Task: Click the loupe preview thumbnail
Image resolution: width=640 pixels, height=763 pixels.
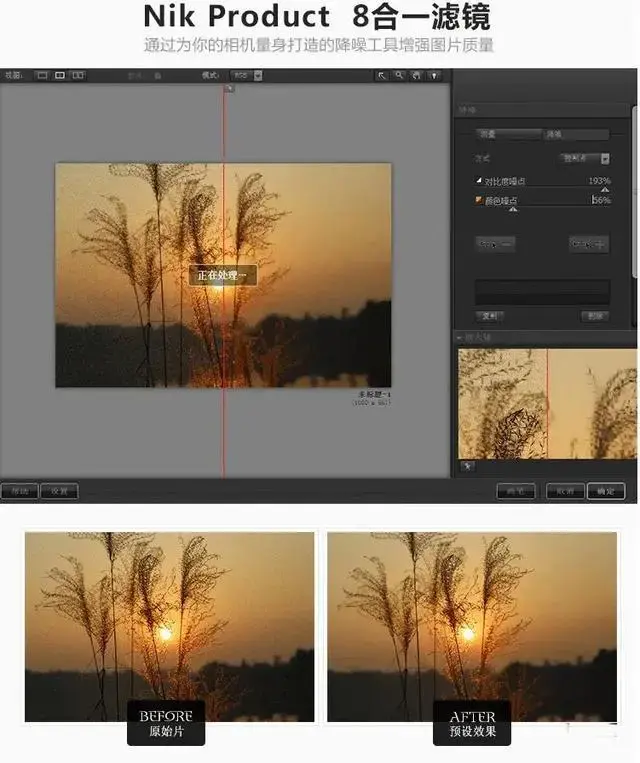Action: coord(547,403)
